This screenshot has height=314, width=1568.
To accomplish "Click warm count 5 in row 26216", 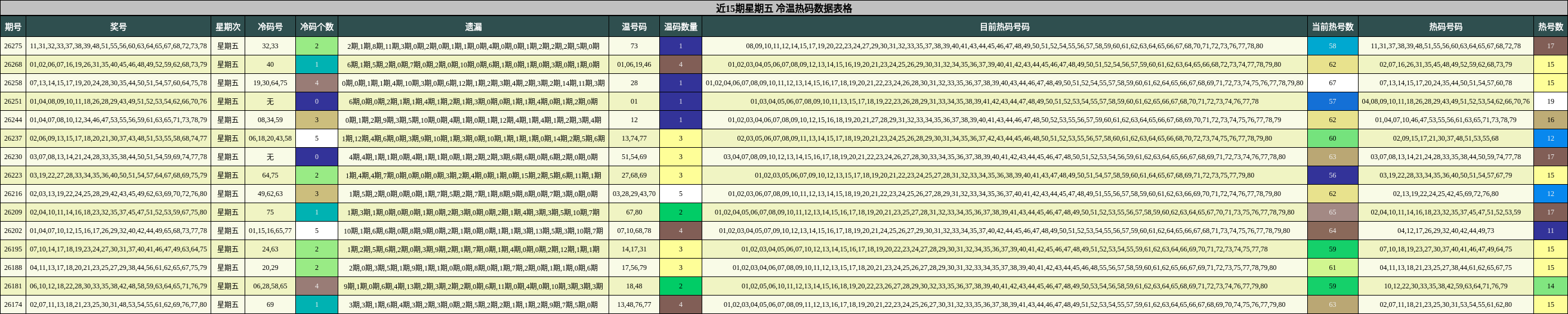I will [x=681, y=194].
